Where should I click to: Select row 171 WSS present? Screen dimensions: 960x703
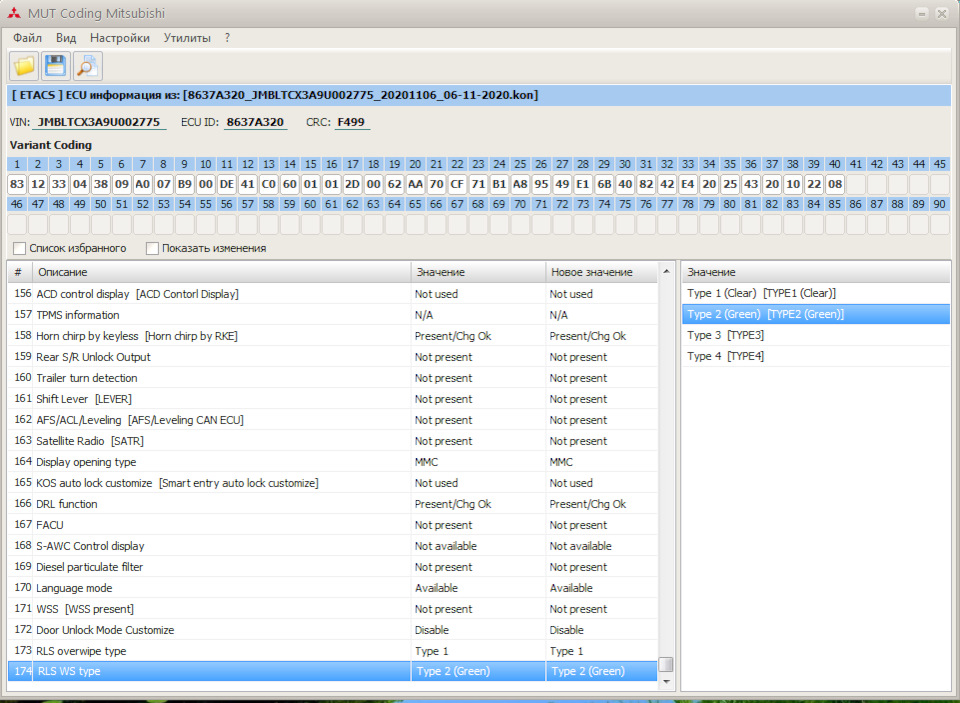click(x=332, y=609)
